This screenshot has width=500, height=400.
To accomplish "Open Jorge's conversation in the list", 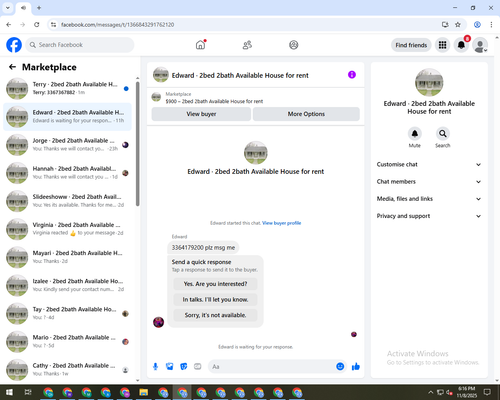I will [67, 145].
